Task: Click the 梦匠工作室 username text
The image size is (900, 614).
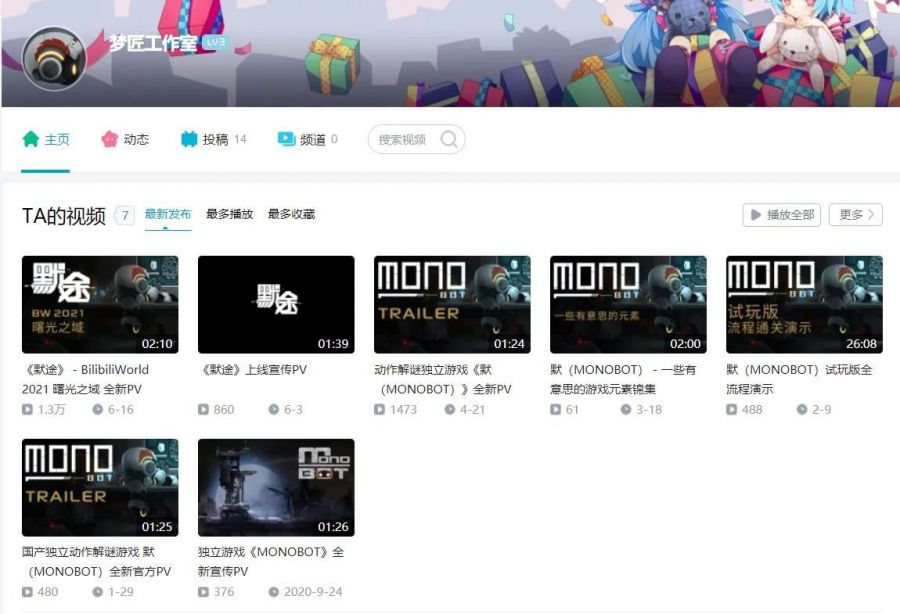Action: (x=153, y=43)
